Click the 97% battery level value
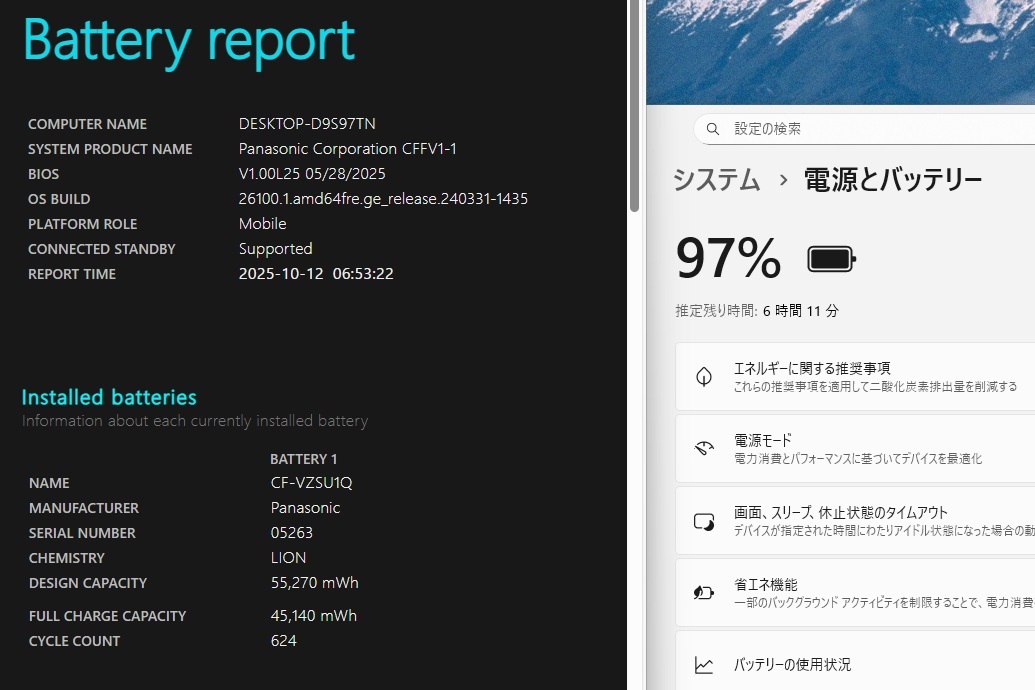Screen dimensions: 1035x690 729,258
